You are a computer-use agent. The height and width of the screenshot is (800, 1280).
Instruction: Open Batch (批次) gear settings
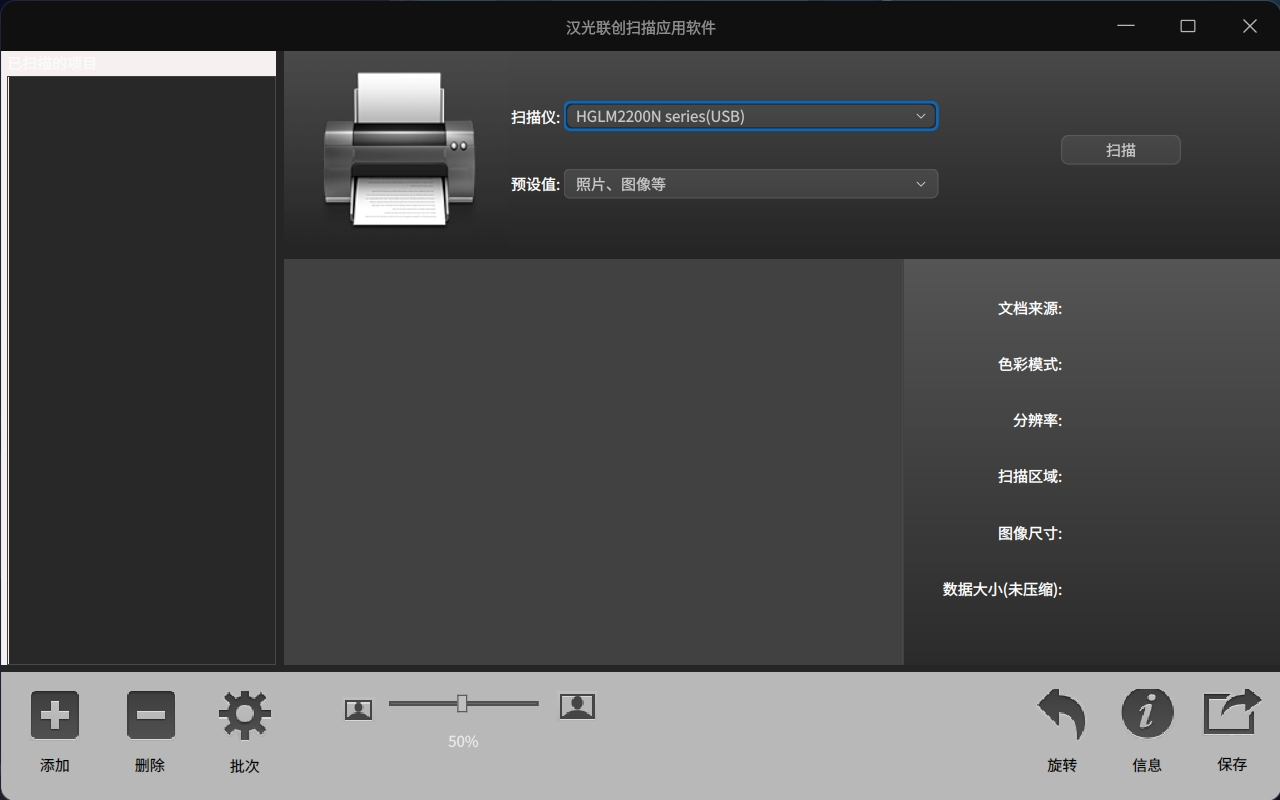[x=245, y=715]
